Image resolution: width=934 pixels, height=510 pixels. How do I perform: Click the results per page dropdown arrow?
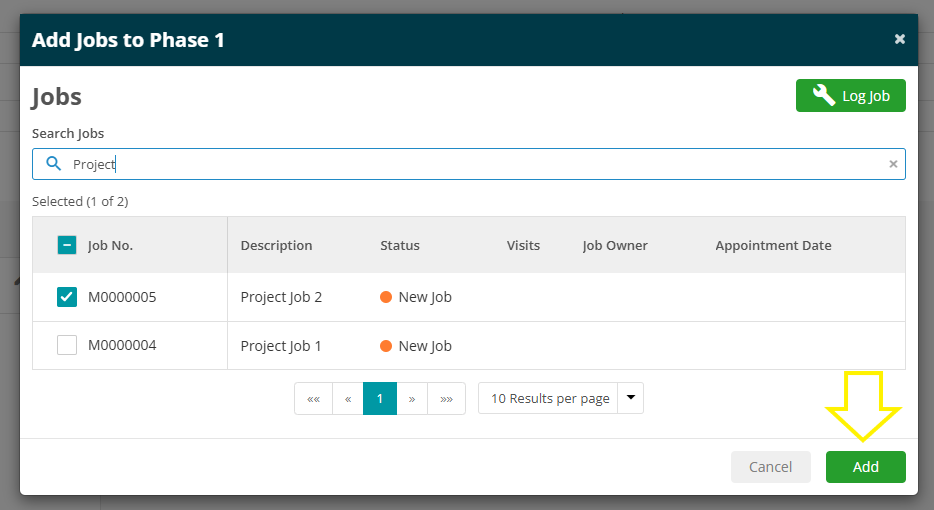click(631, 398)
